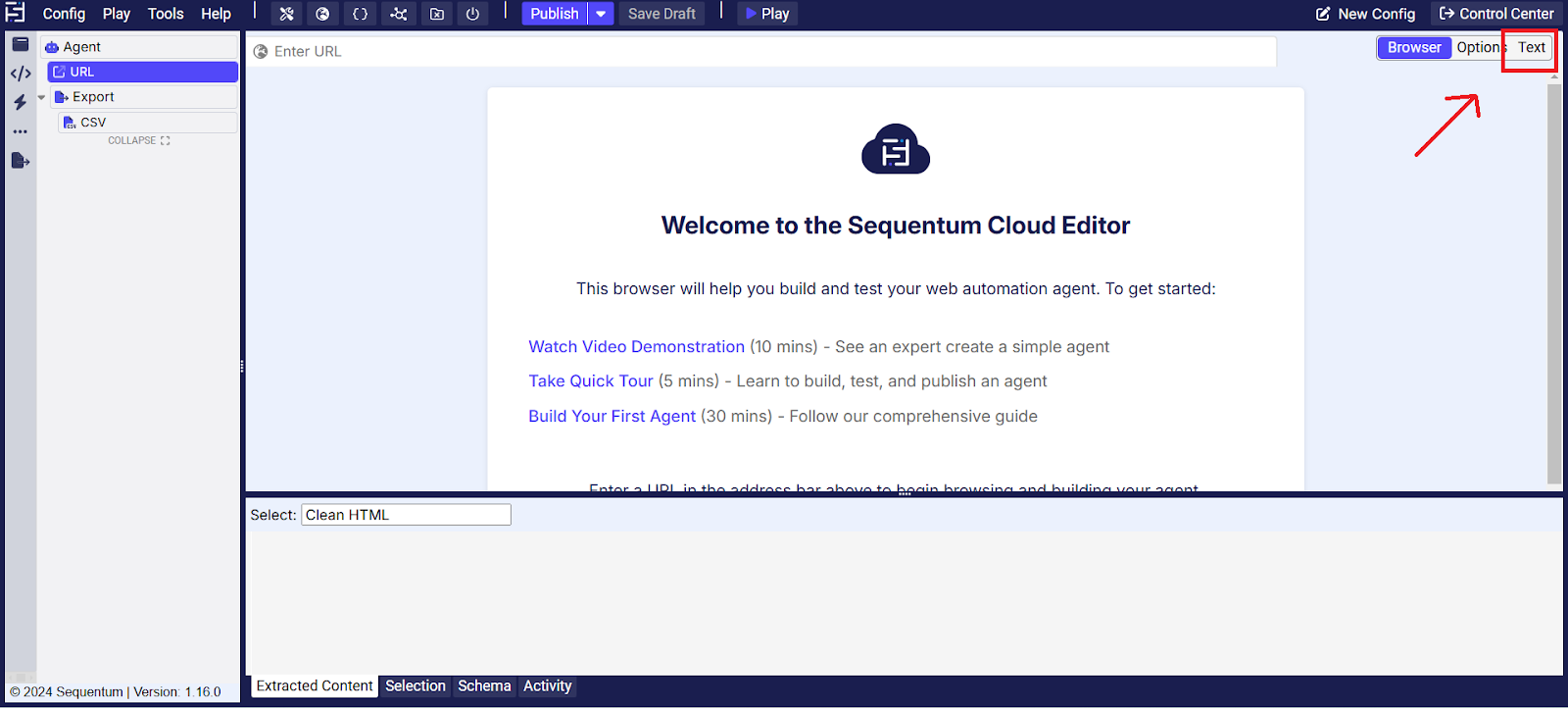Select the CSV tree node
The image size is (1568, 708).
[147, 123]
